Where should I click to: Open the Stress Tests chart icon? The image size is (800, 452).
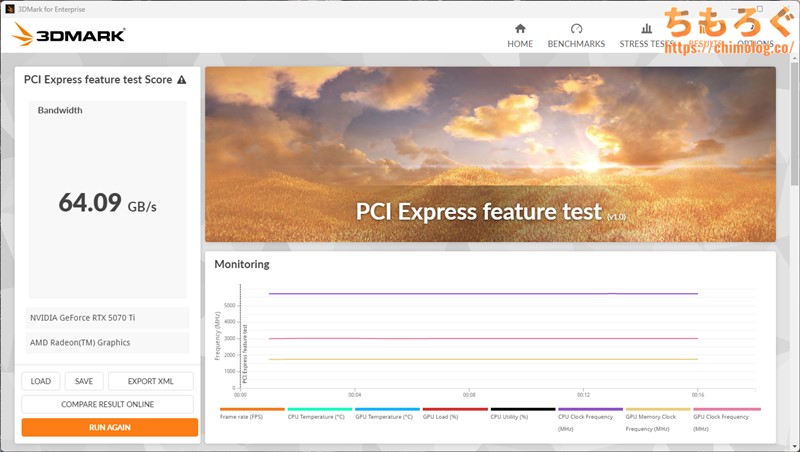[x=646, y=29]
